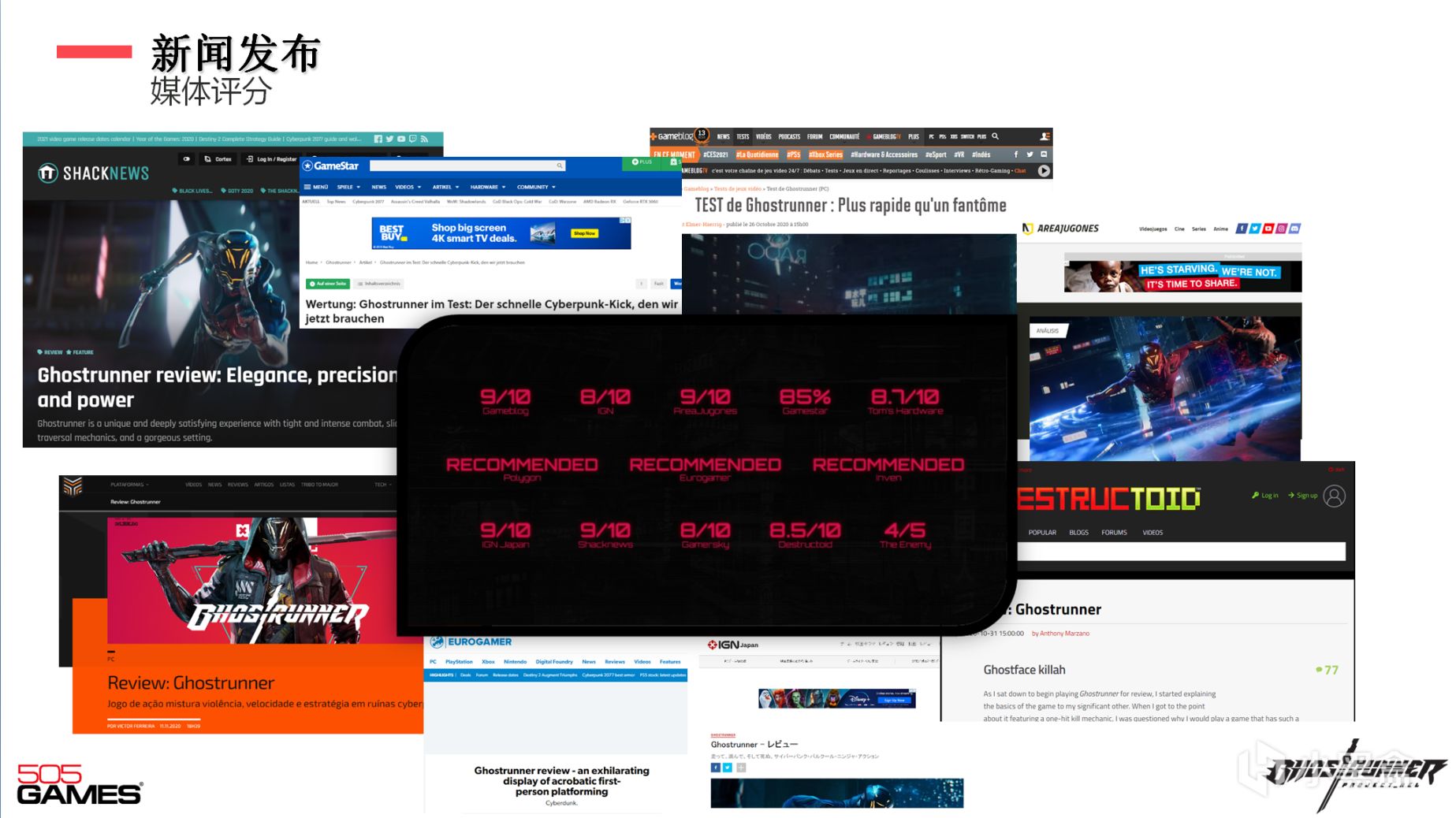Click the 505 Games logo

(x=79, y=785)
